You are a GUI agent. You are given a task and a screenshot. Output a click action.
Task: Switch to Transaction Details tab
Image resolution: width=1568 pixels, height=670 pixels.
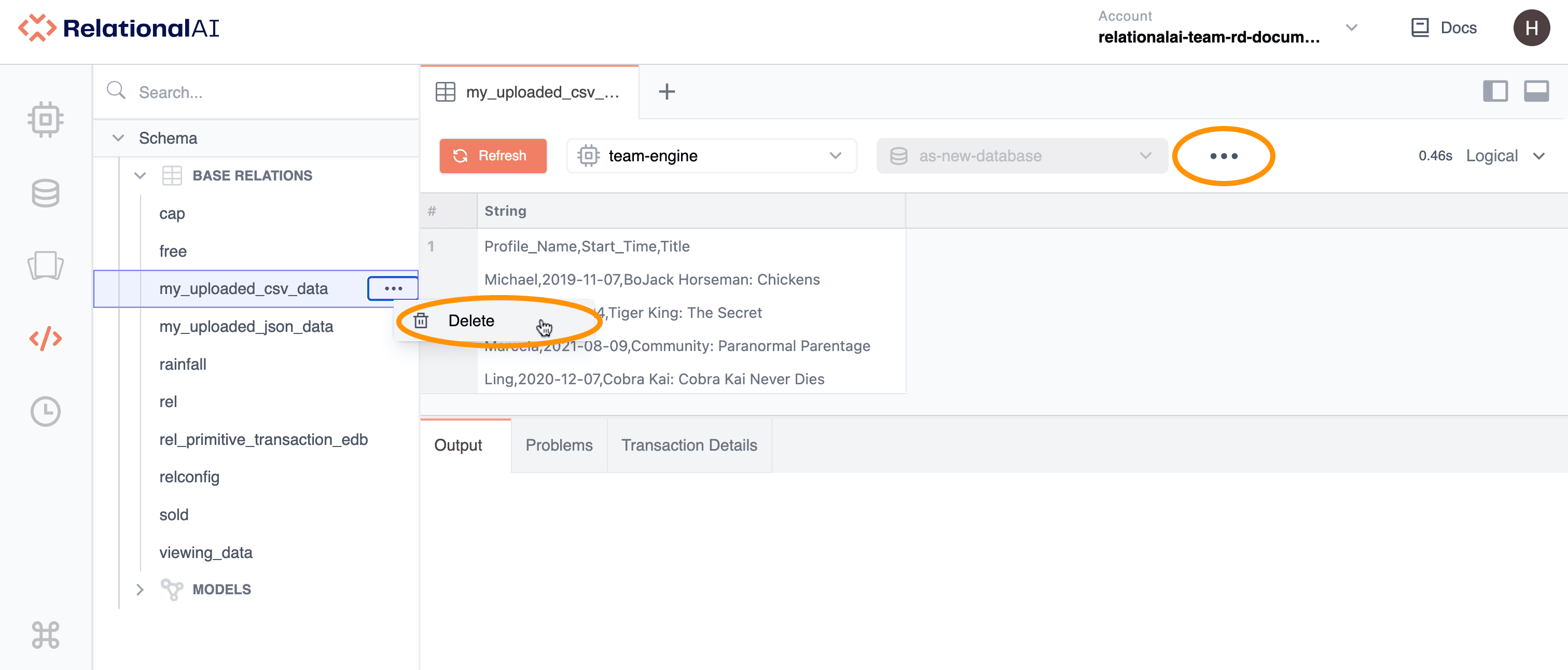689,445
